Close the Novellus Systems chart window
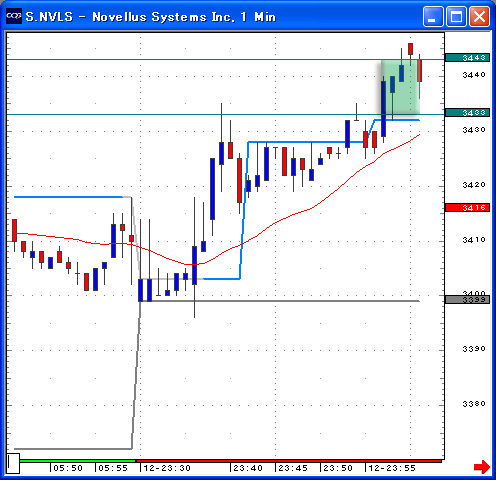Screen dimensions: 496x480 pyautogui.click(x=479, y=16)
